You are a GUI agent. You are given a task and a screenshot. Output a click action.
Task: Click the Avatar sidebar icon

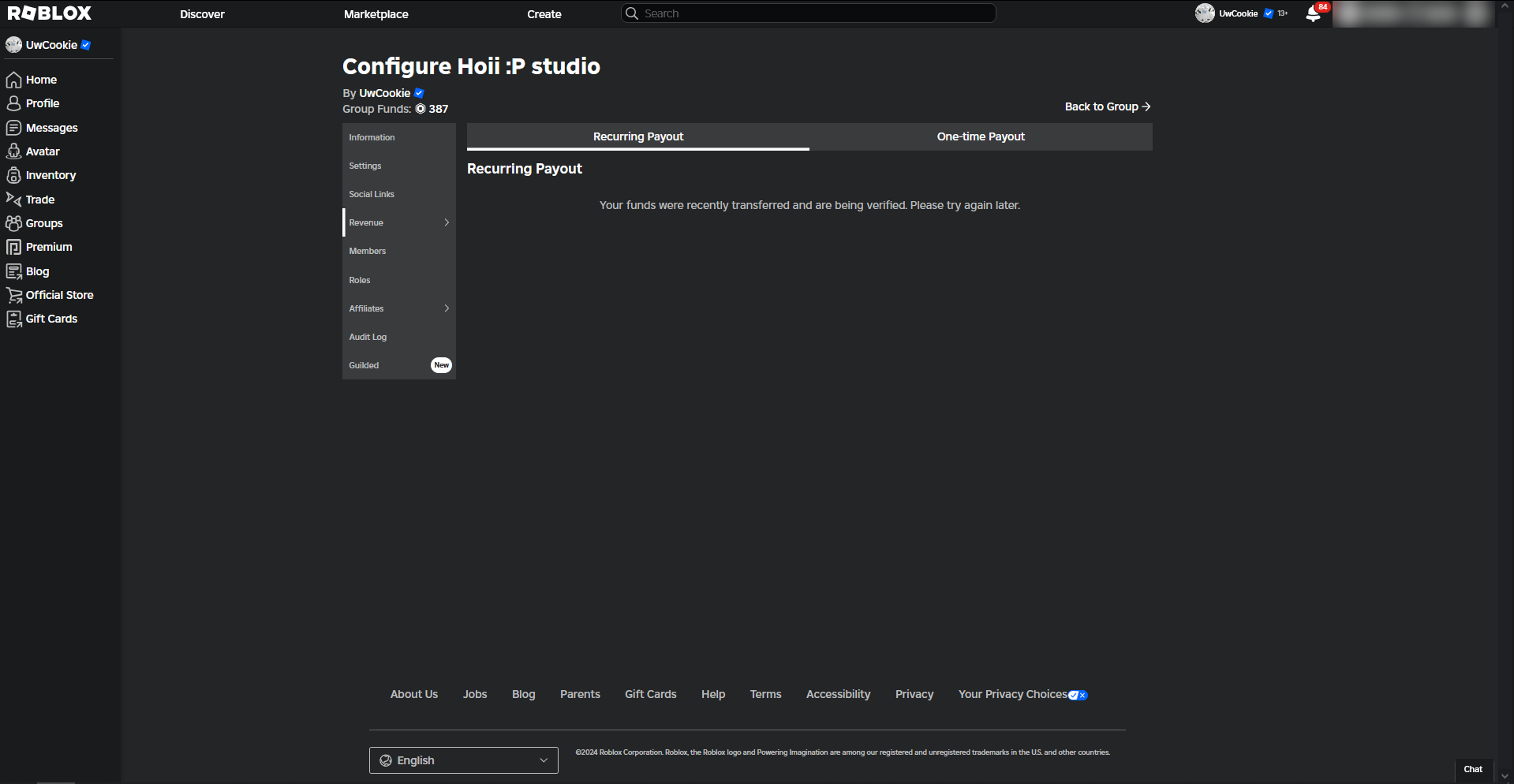point(13,151)
